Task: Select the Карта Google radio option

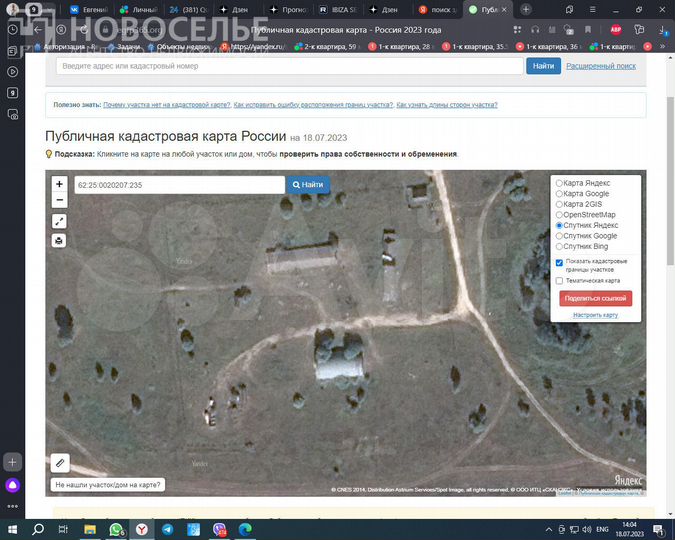Action: click(559, 194)
